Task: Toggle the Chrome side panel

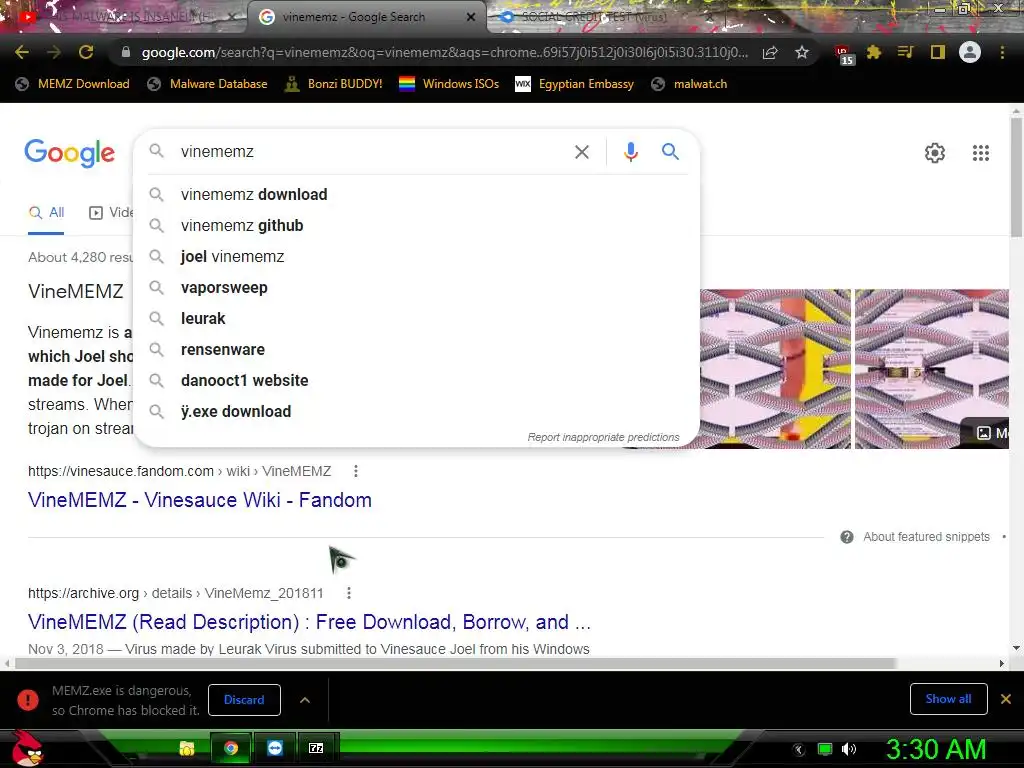Action: coord(937,52)
